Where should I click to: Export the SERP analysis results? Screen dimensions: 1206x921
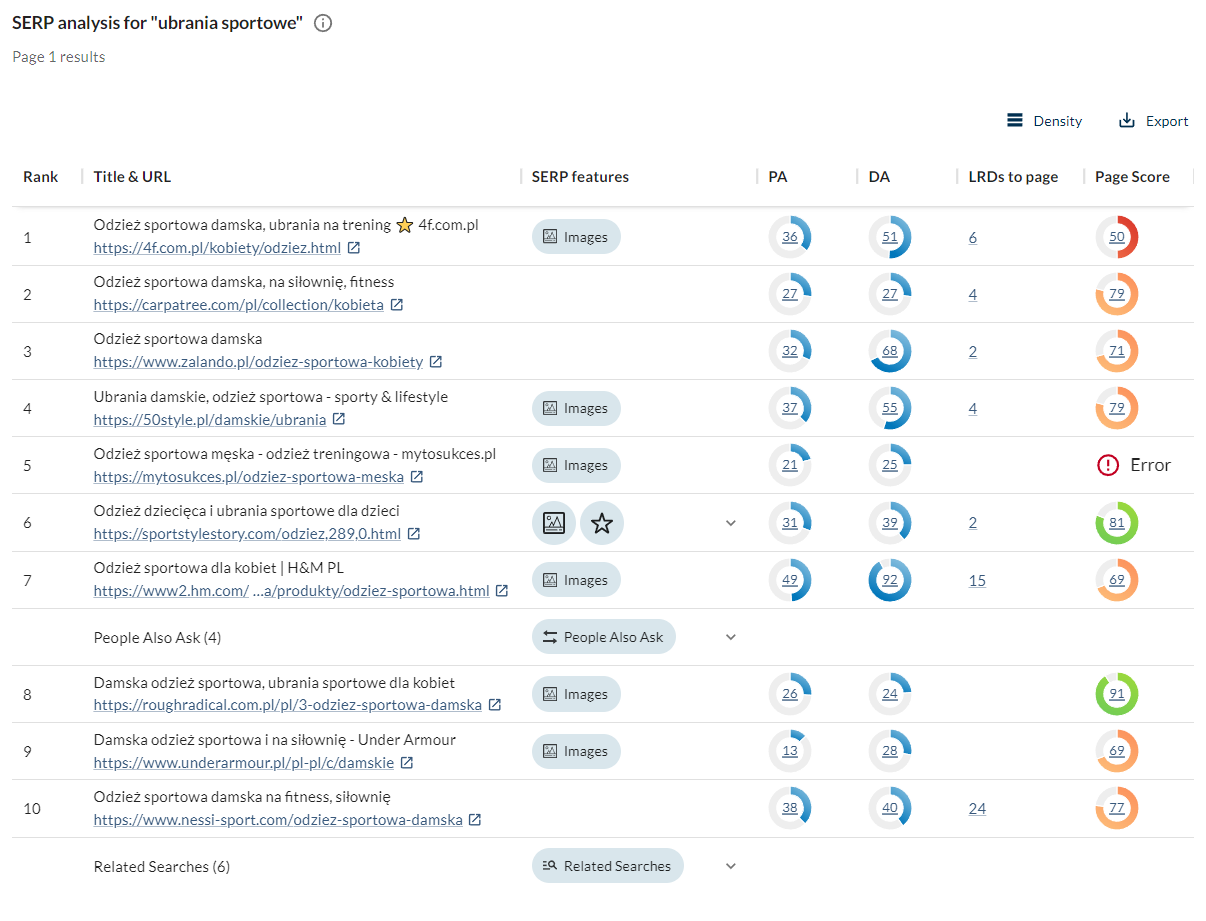[x=1153, y=121]
